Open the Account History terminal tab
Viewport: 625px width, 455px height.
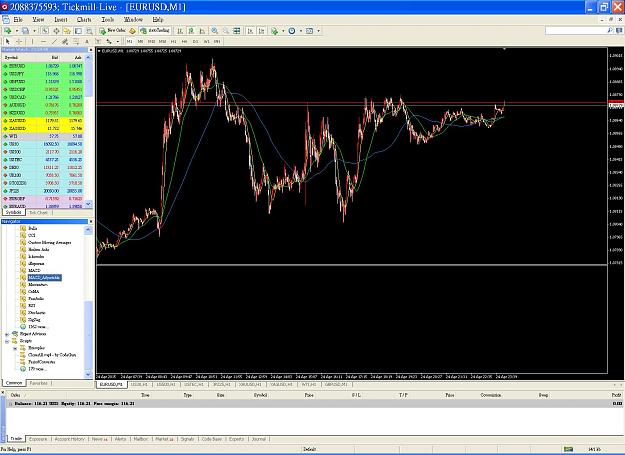[x=70, y=439]
